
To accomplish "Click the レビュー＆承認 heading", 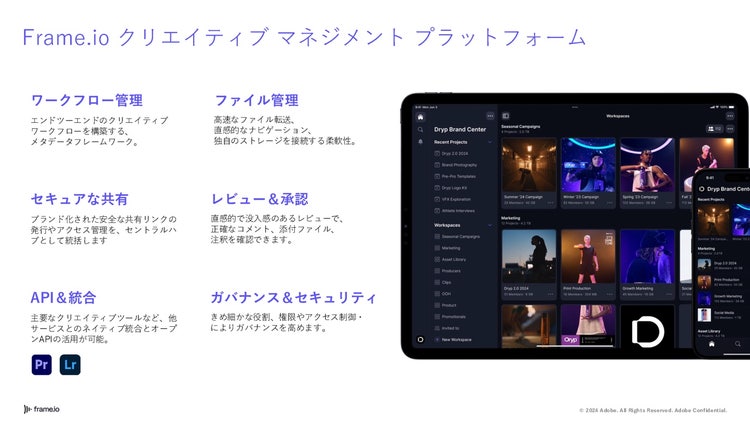I will pyautogui.click(x=260, y=199).
